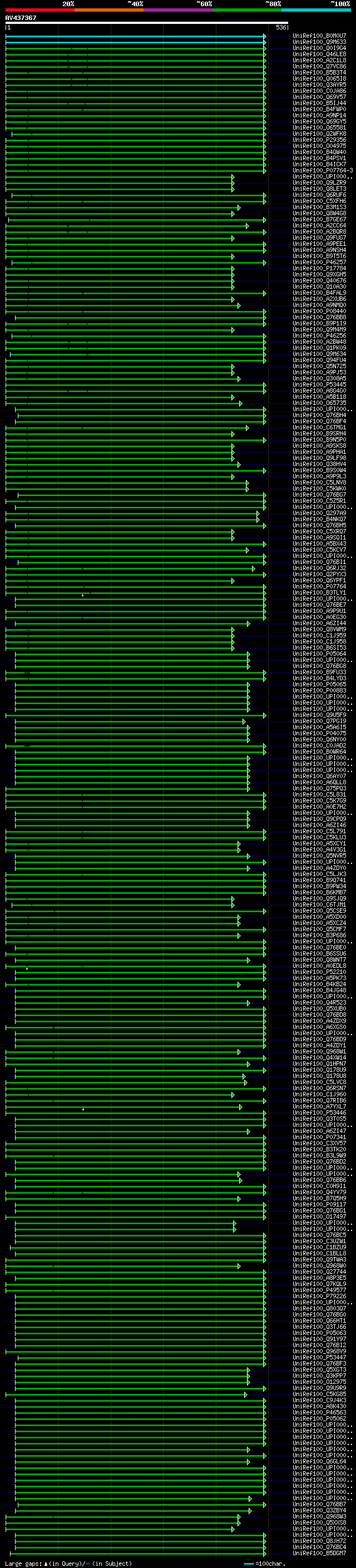Select hit UniRef100_P05064
This screenshot has width=356, height=1568.
[319, 654]
